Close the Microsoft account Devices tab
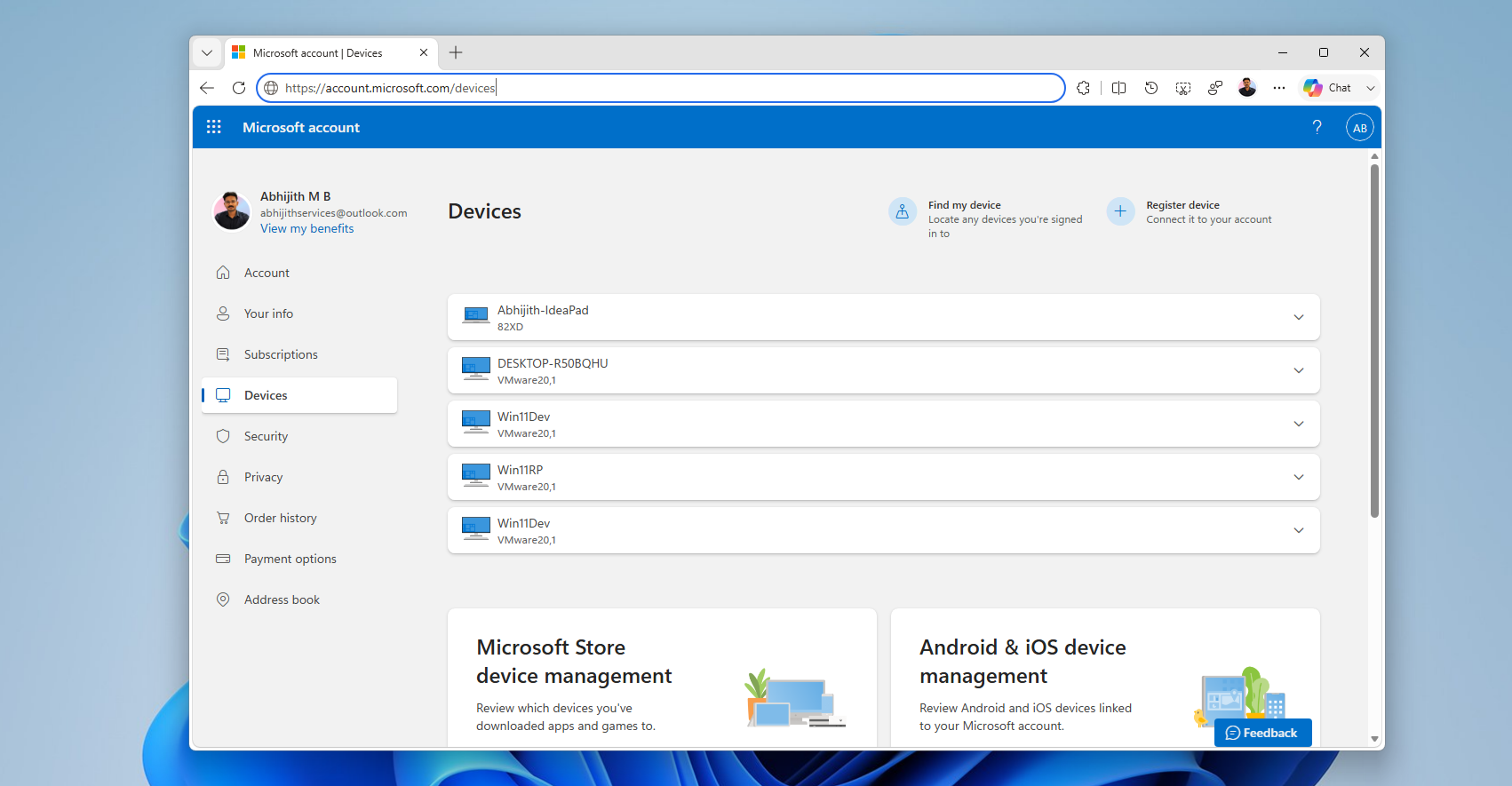1512x786 pixels. [x=424, y=52]
